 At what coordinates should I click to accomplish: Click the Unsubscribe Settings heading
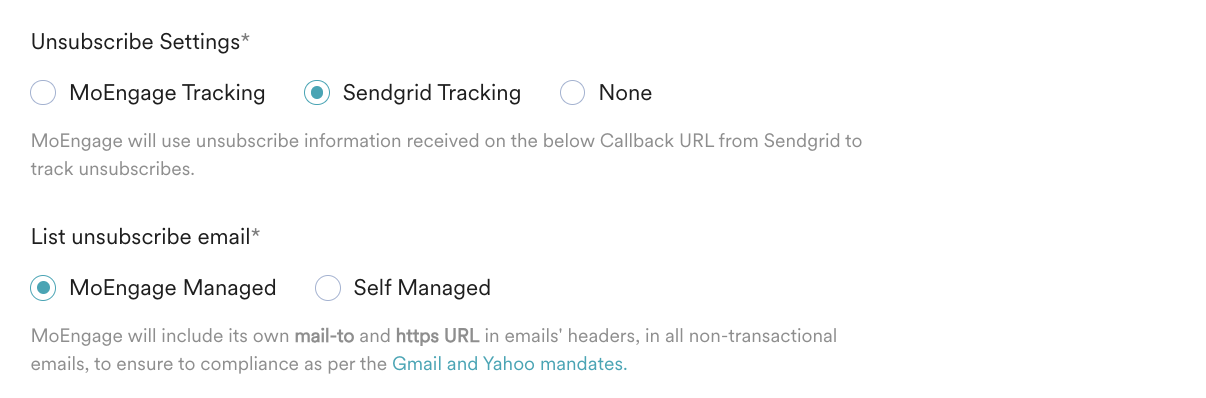tap(135, 42)
